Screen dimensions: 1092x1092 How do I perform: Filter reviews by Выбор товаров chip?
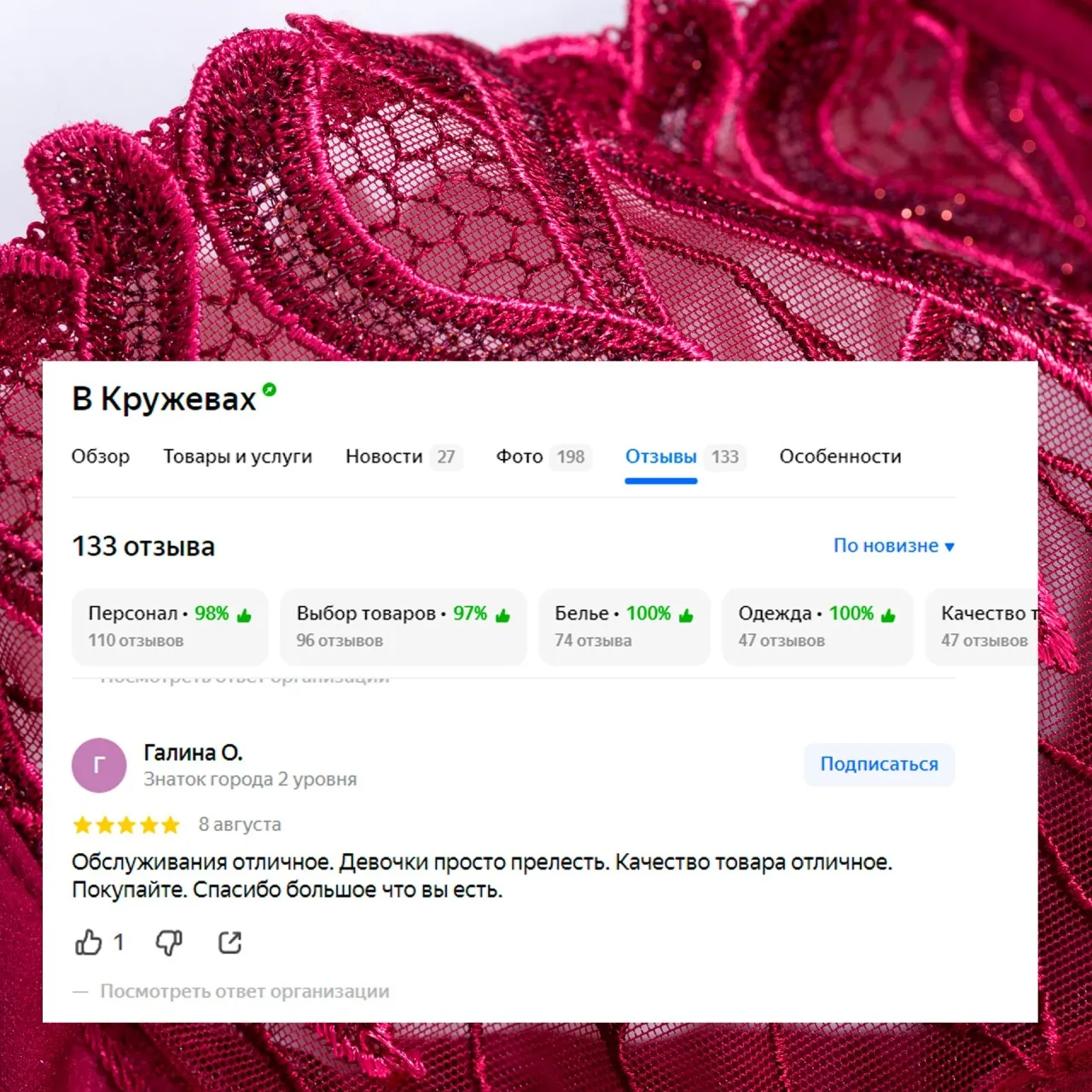point(403,626)
